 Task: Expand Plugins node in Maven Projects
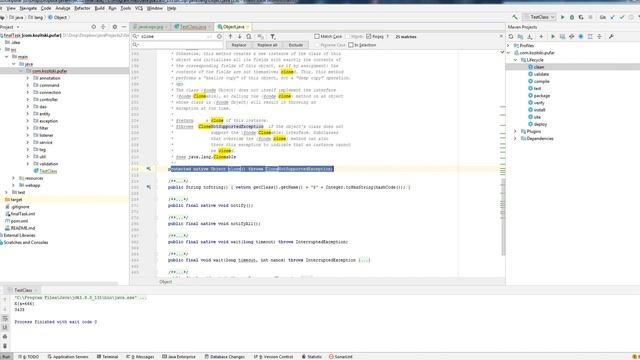[x=516, y=131]
